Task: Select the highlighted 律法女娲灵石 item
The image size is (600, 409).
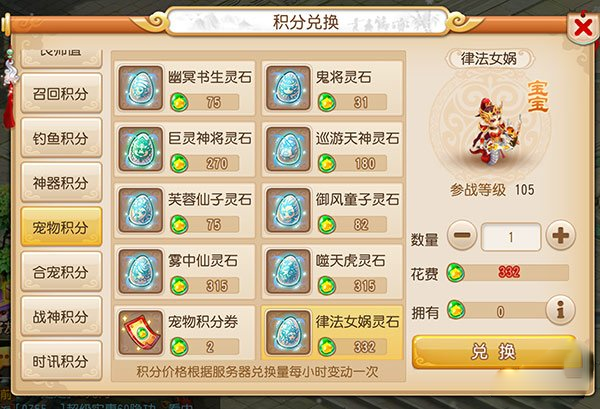Action: [x=332, y=333]
